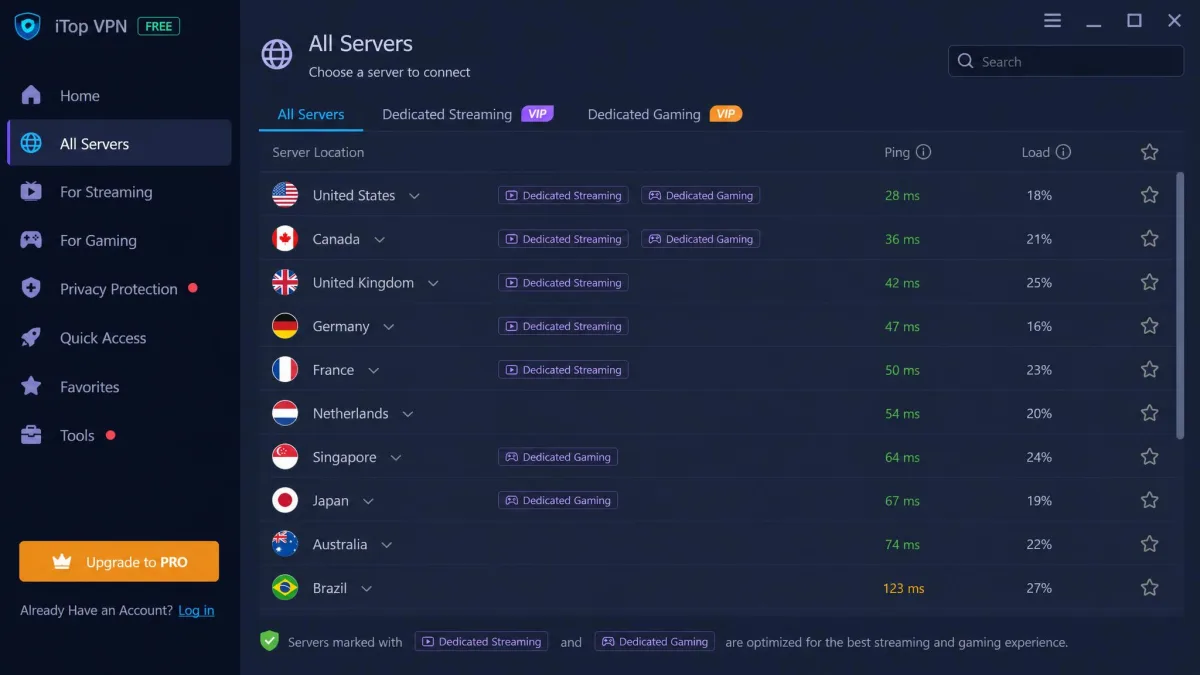Switch to the Dedicated Gaming tab
The height and width of the screenshot is (675, 1200).
[665, 114]
